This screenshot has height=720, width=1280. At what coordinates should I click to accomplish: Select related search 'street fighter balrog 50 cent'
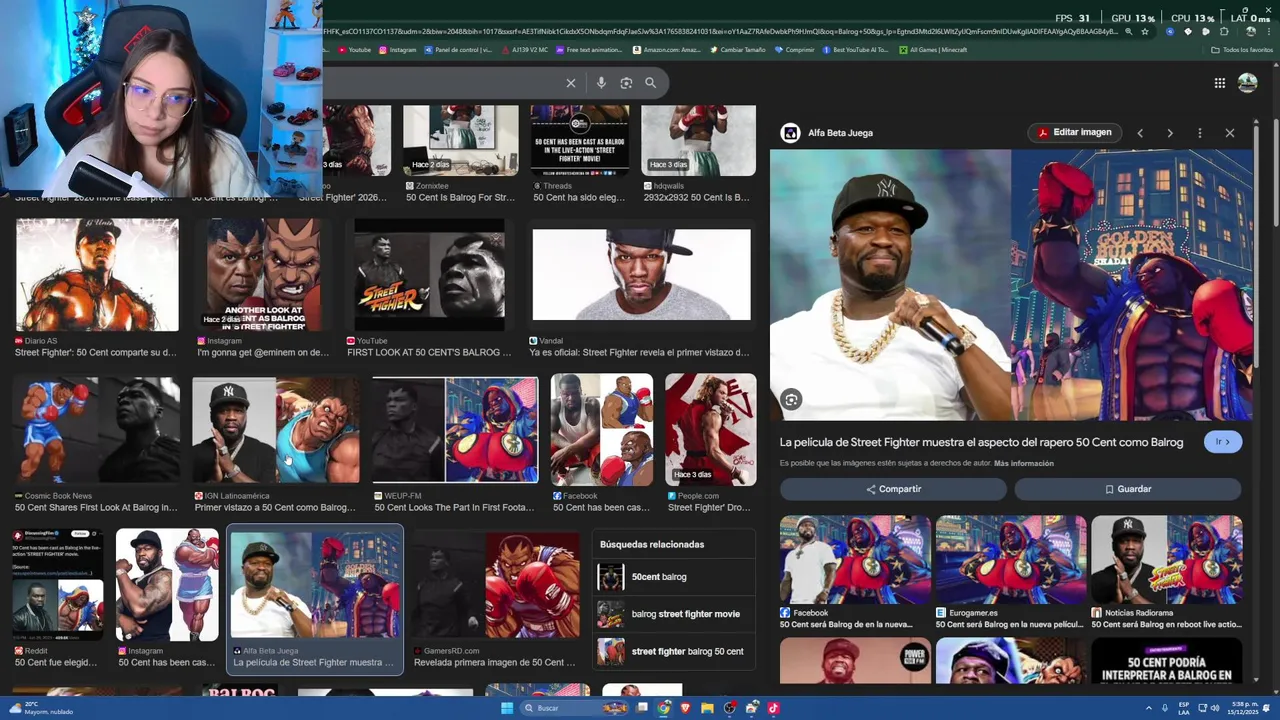pyautogui.click(x=673, y=651)
